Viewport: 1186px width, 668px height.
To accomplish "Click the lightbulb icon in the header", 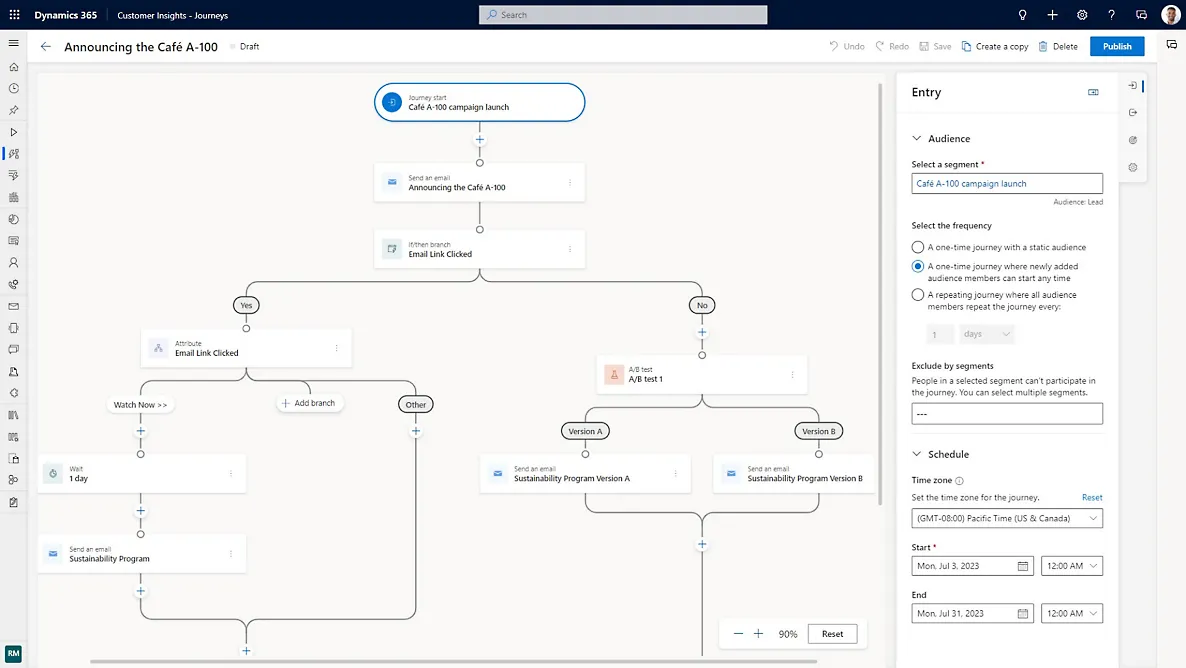I will click(x=1022, y=14).
